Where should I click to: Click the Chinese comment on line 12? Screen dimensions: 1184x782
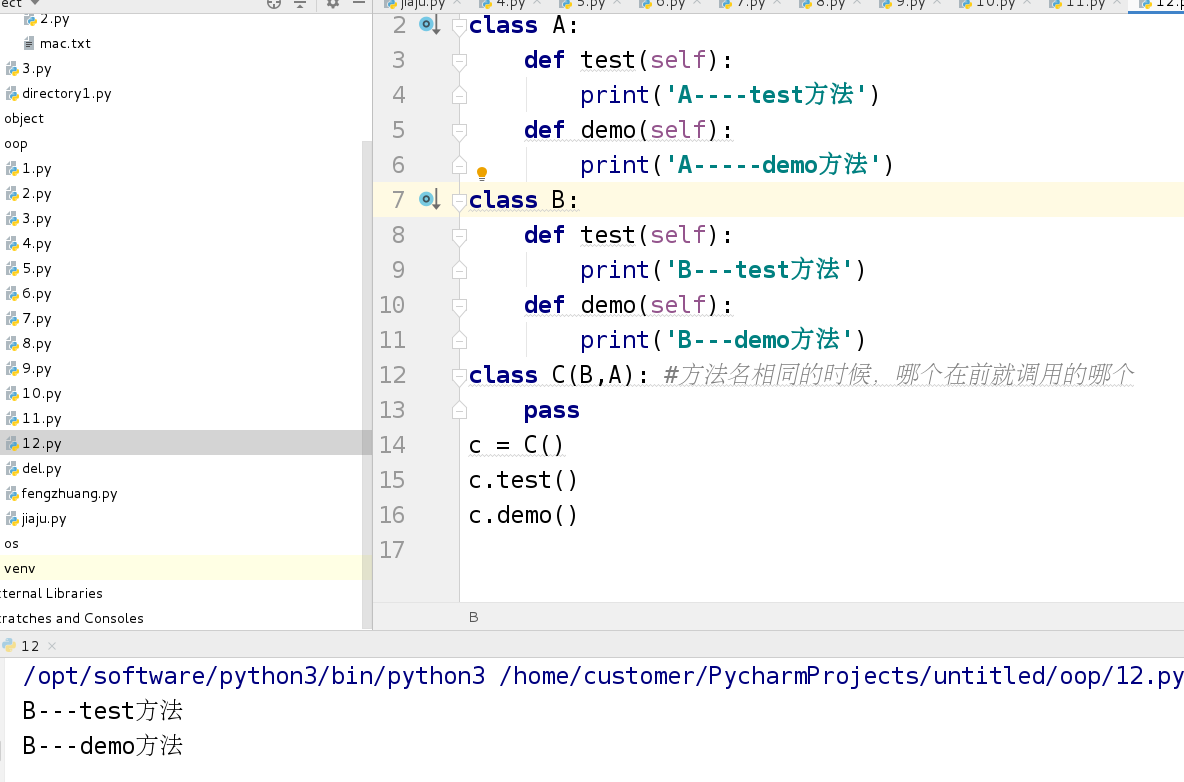coord(899,375)
